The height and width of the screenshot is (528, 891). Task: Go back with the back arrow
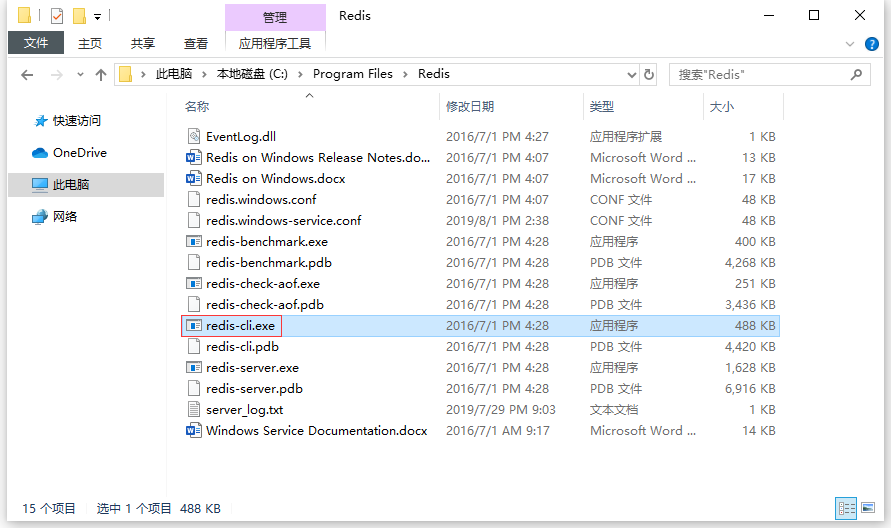click(x=27, y=74)
